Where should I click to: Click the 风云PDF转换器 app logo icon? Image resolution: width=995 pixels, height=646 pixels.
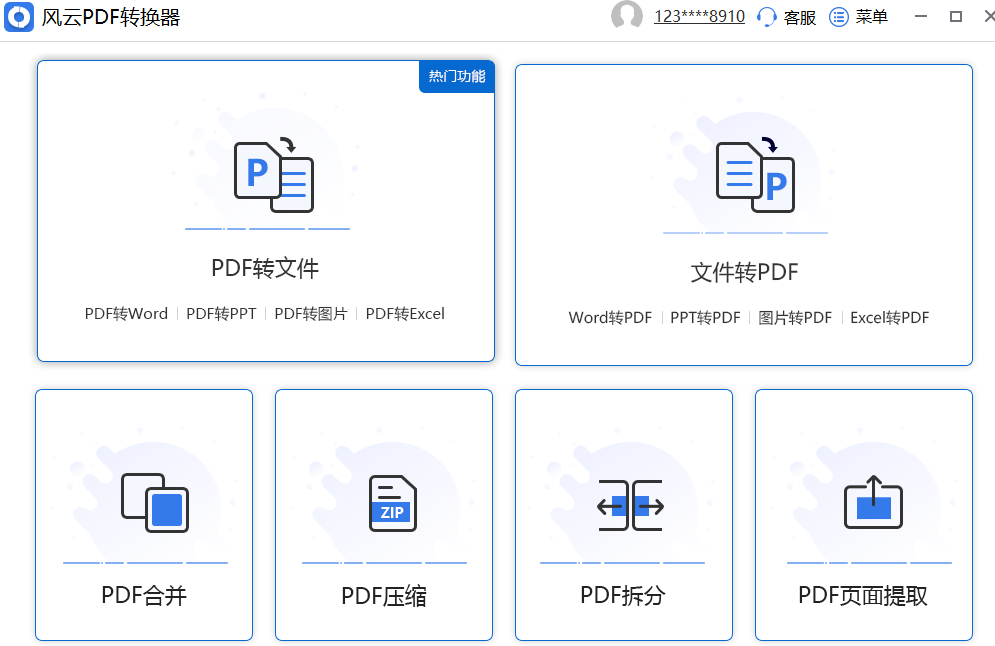tap(19, 16)
